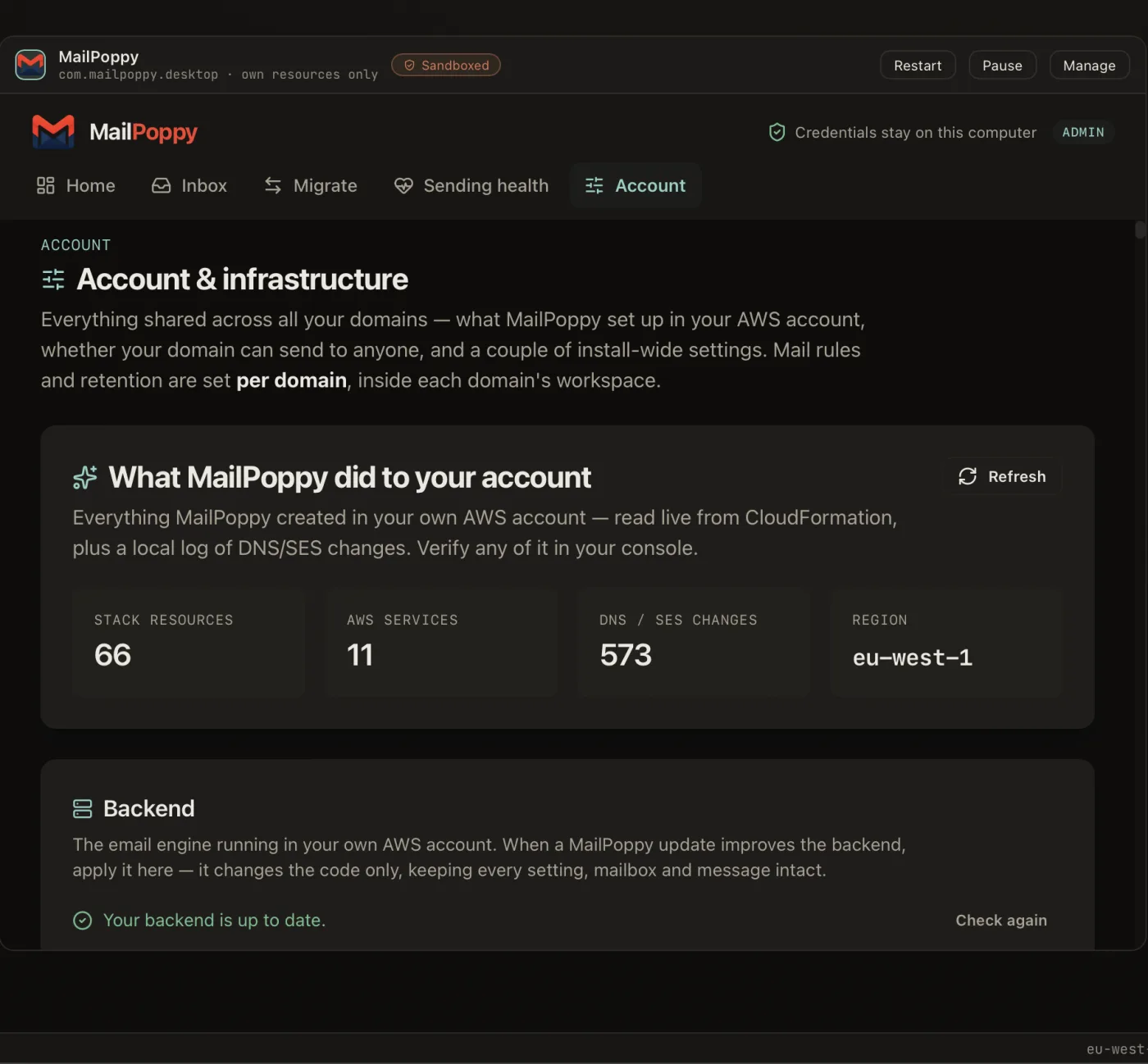
Task: Click the 'own resources only' text
Action: 310,75
